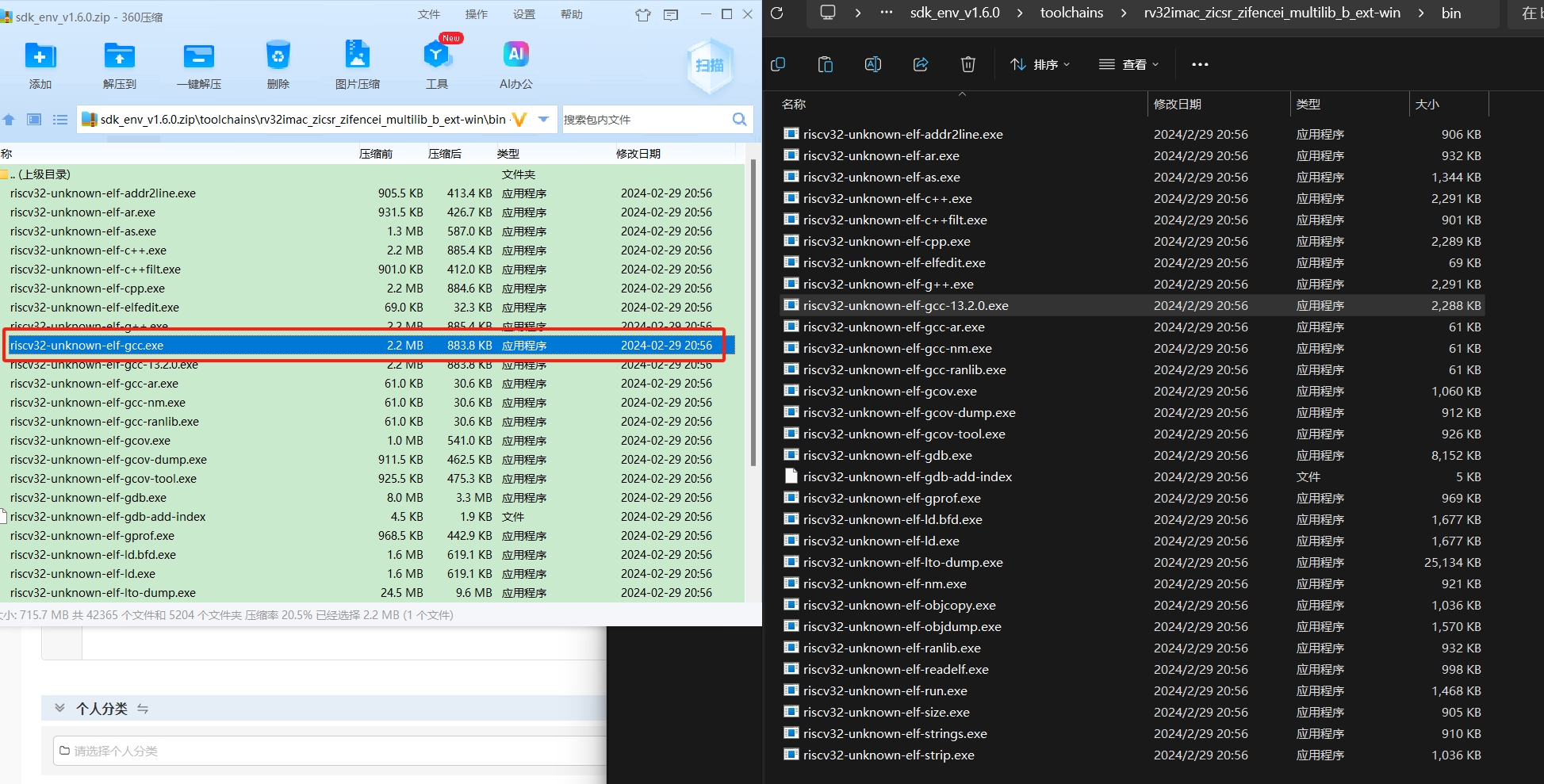This screenshot has height=784, width=1544.
Task: Expand chevron after sdk_env_v1.6.0 breadcrumb
Action: click(x=1020, y=13)
